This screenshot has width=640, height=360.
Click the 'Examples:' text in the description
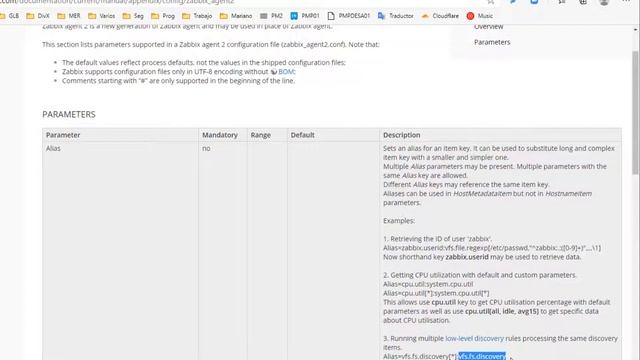click(x=399, y=220)
